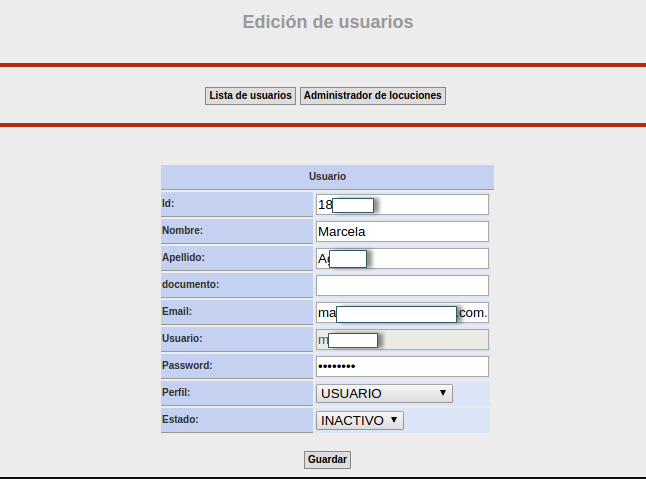
Task: Click the Apellido: label
Action: pyautogui.click(x=183, y=257)
